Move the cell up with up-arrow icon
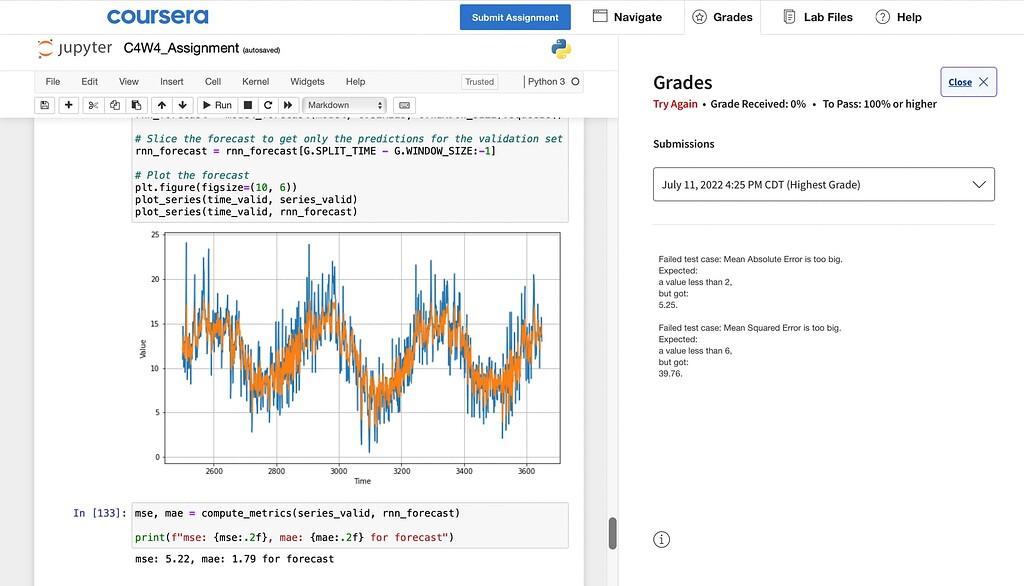The width and height of the screenshot is (1024, 586). (x=161, y=105)
